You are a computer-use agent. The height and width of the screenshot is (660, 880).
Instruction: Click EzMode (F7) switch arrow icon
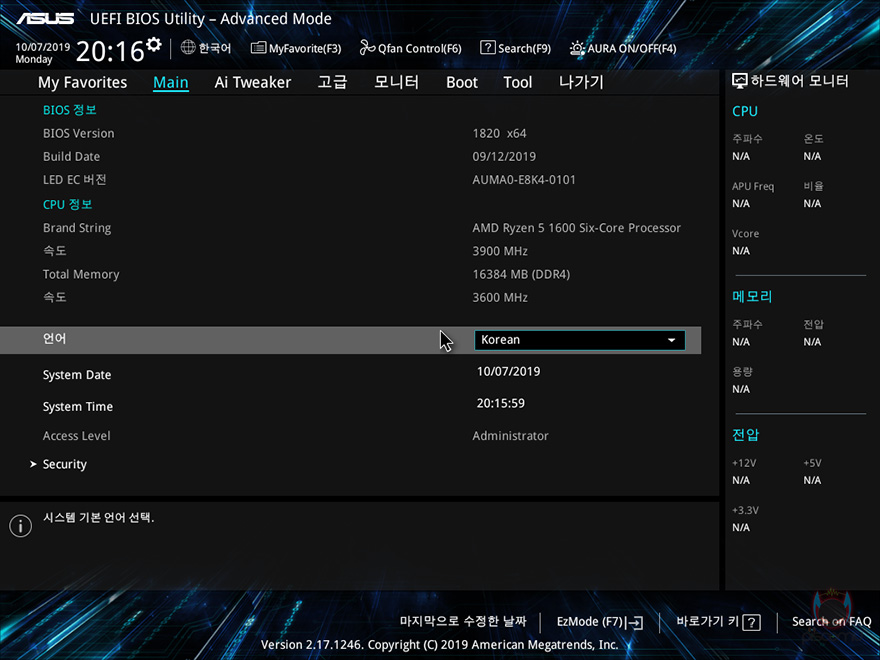(x=636, y=622)
